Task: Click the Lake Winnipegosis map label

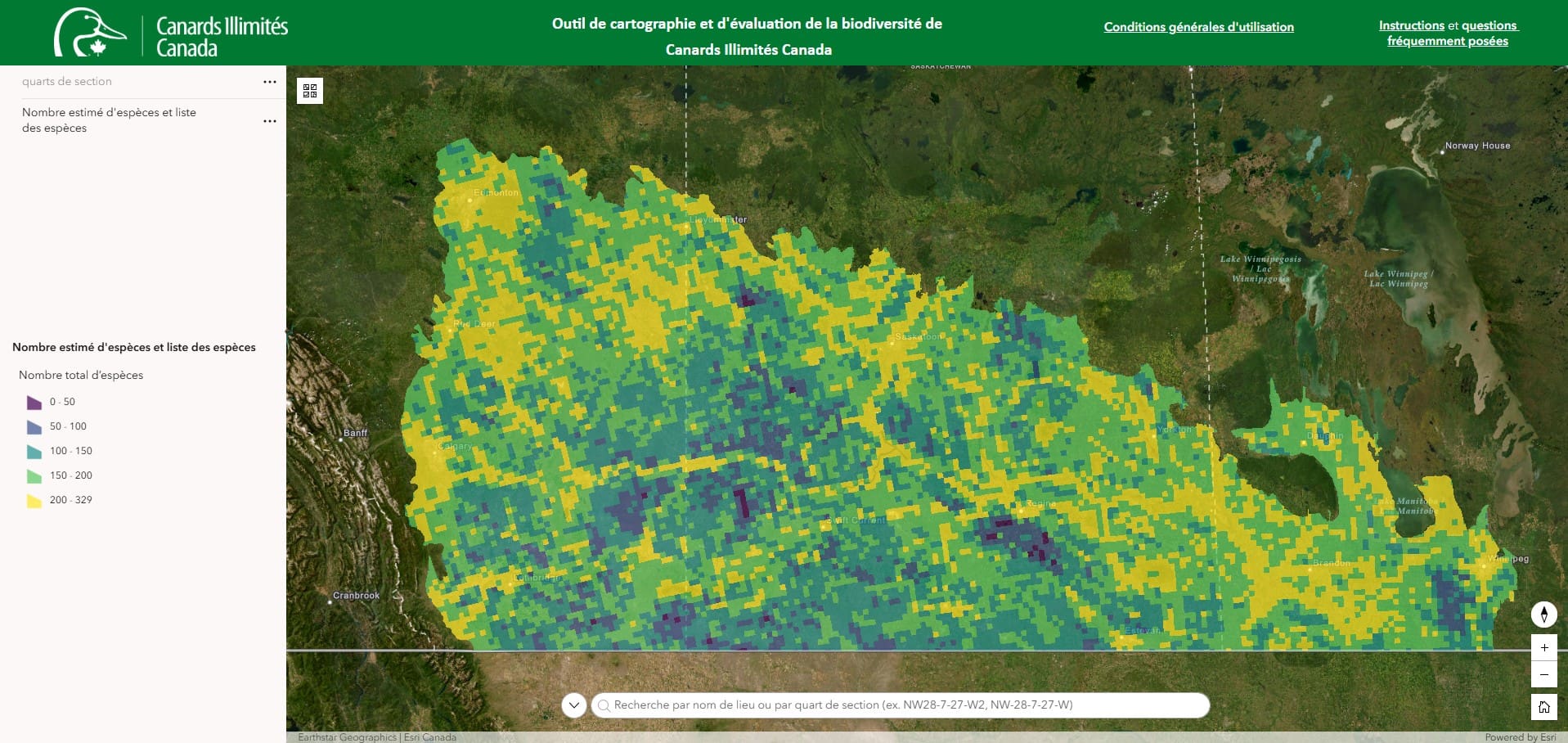Action: click(1260, 269)
